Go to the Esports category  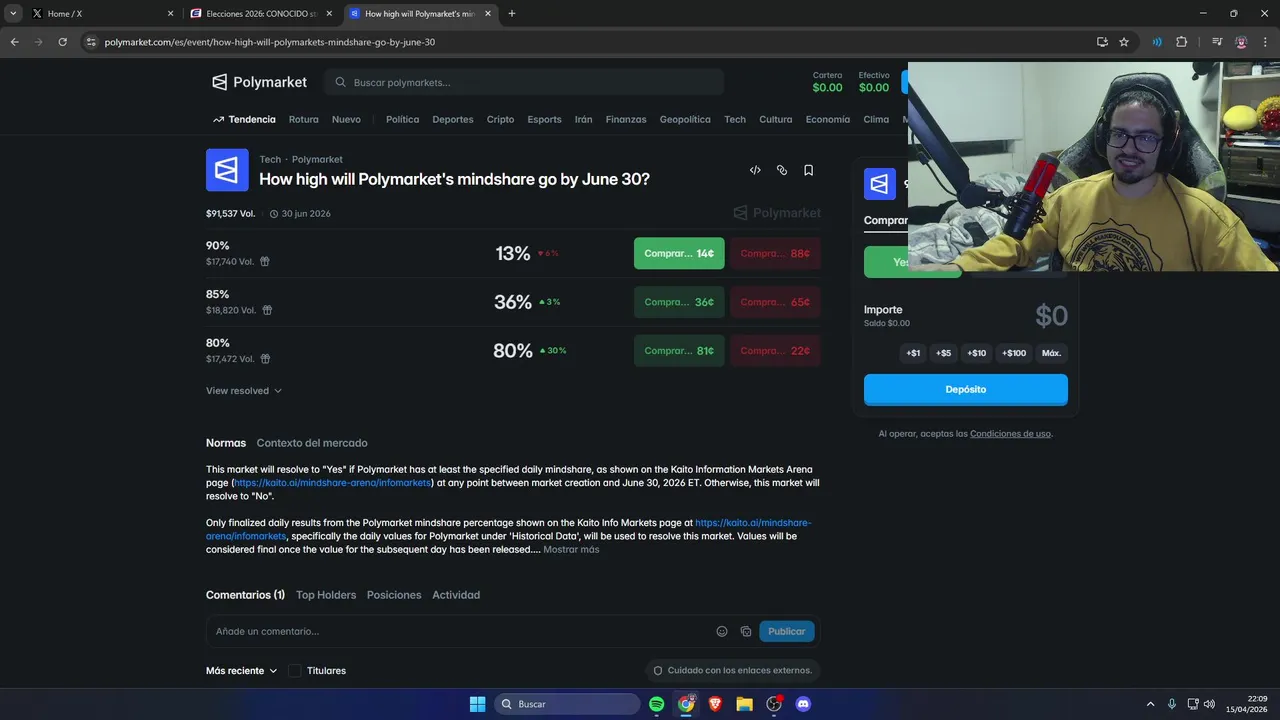(545, 119)
